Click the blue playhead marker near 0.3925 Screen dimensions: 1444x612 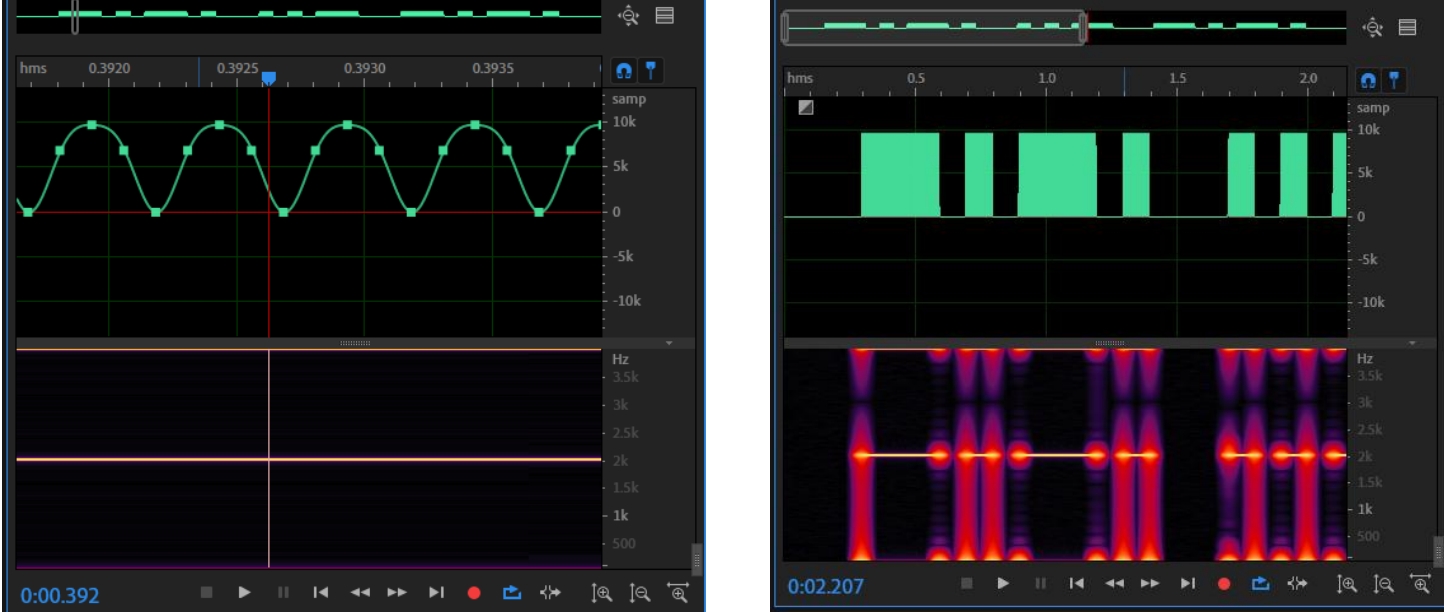click(x=268, y=78)
